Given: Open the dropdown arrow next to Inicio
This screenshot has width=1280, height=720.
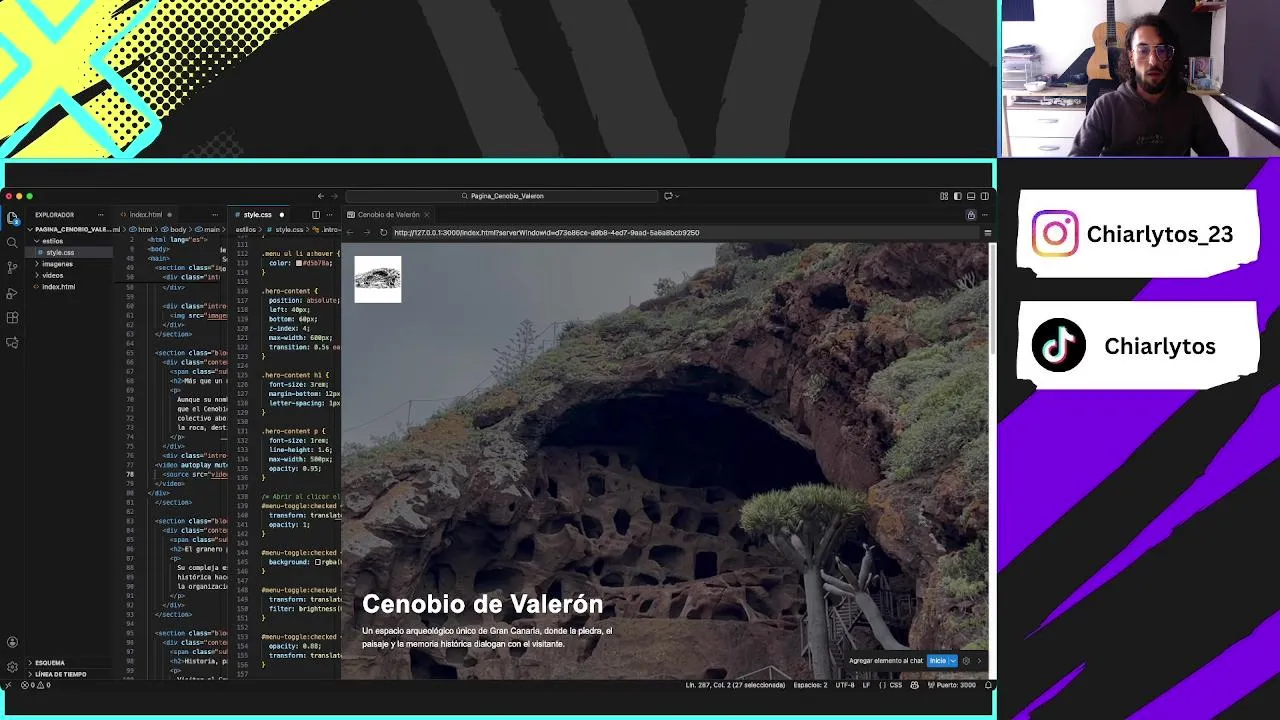Looking at the screenshot, I should 953,661.
